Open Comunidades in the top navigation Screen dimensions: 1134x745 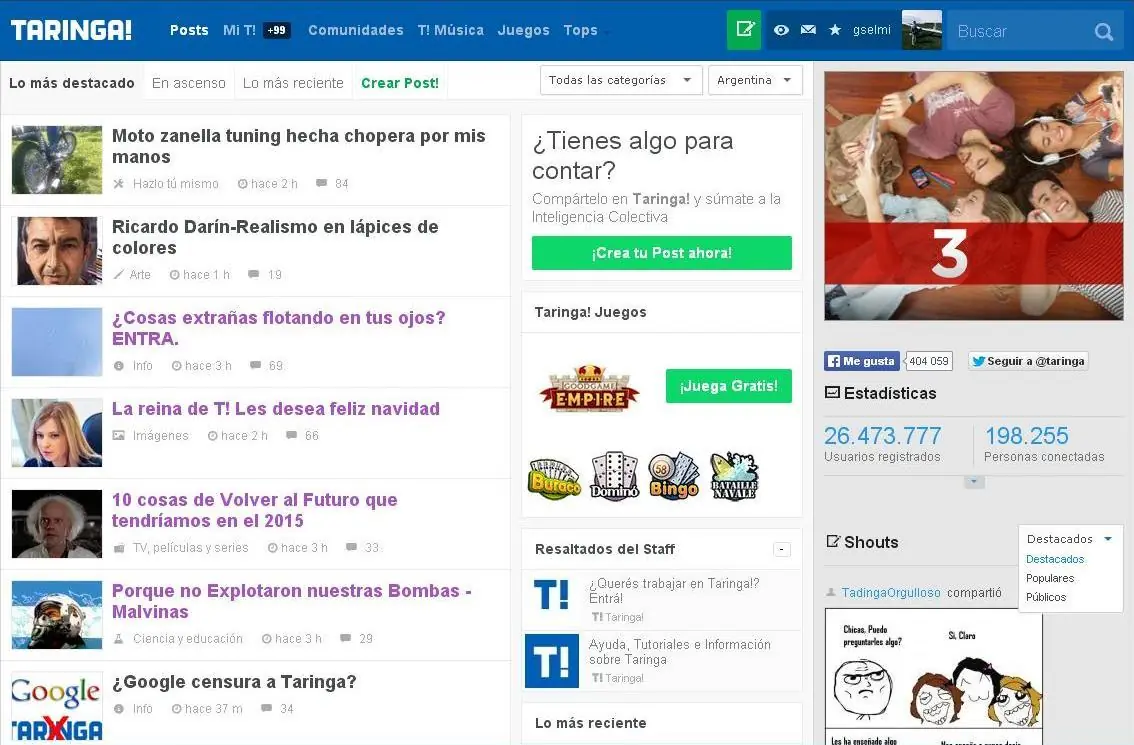(356, 30)
